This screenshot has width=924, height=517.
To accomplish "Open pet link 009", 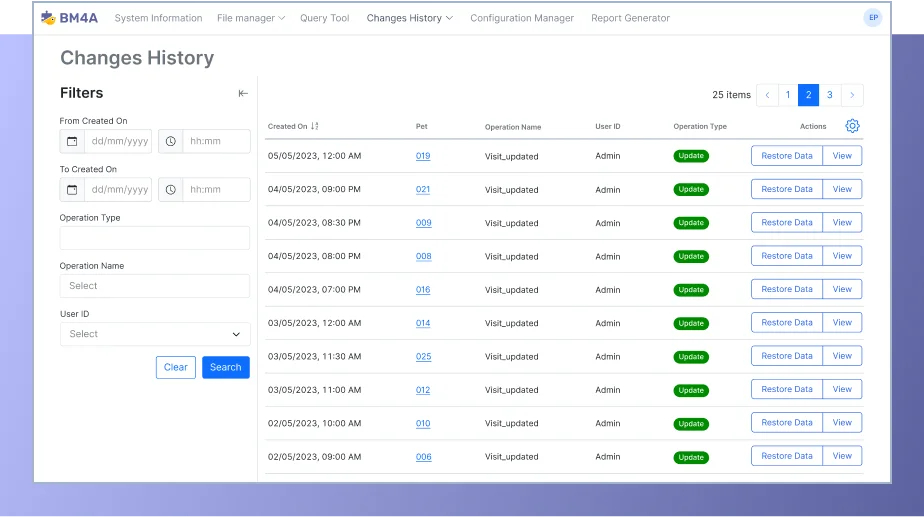I will (x=424, y=223).
